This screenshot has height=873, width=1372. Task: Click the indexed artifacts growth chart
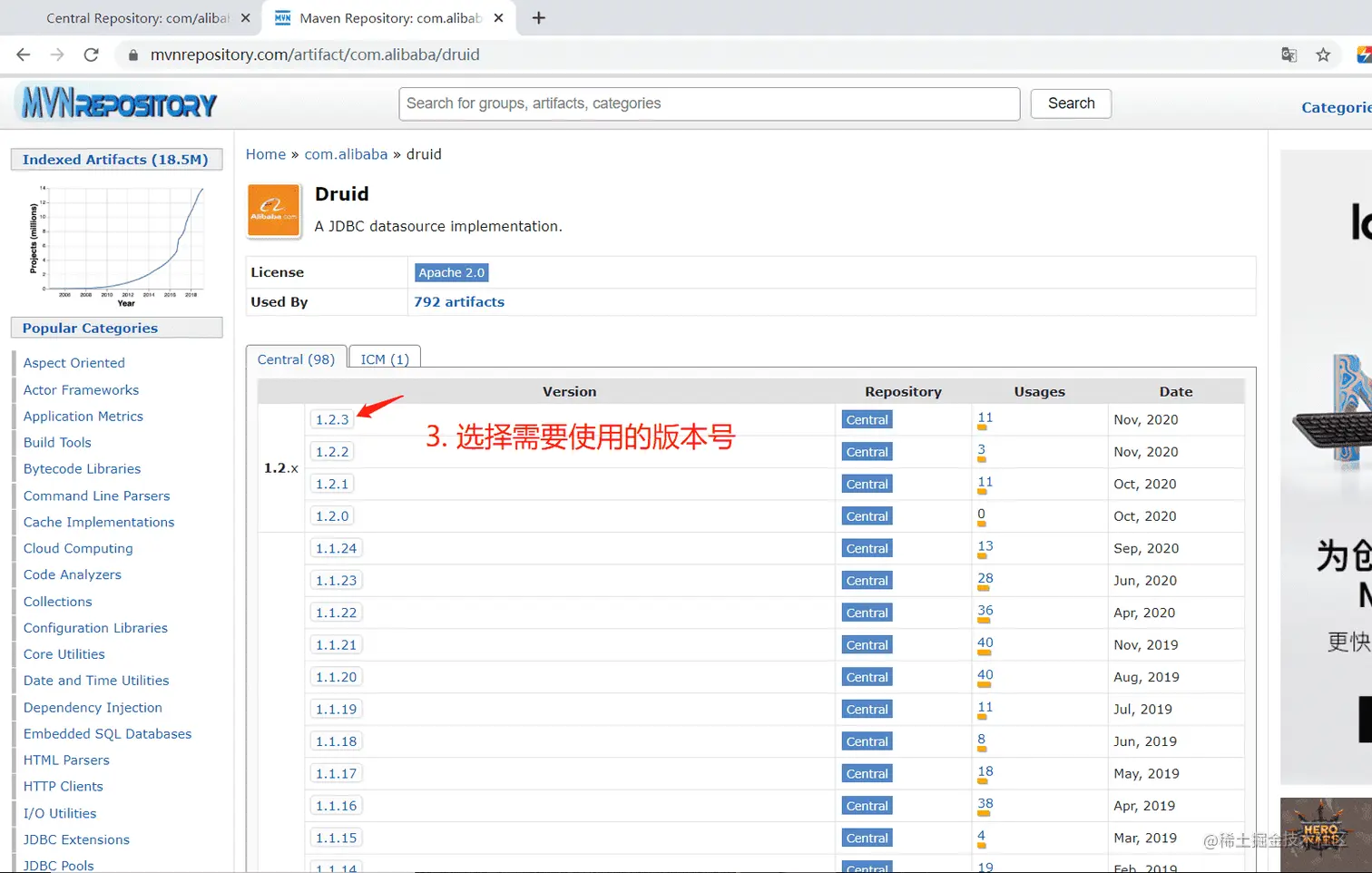117,245
